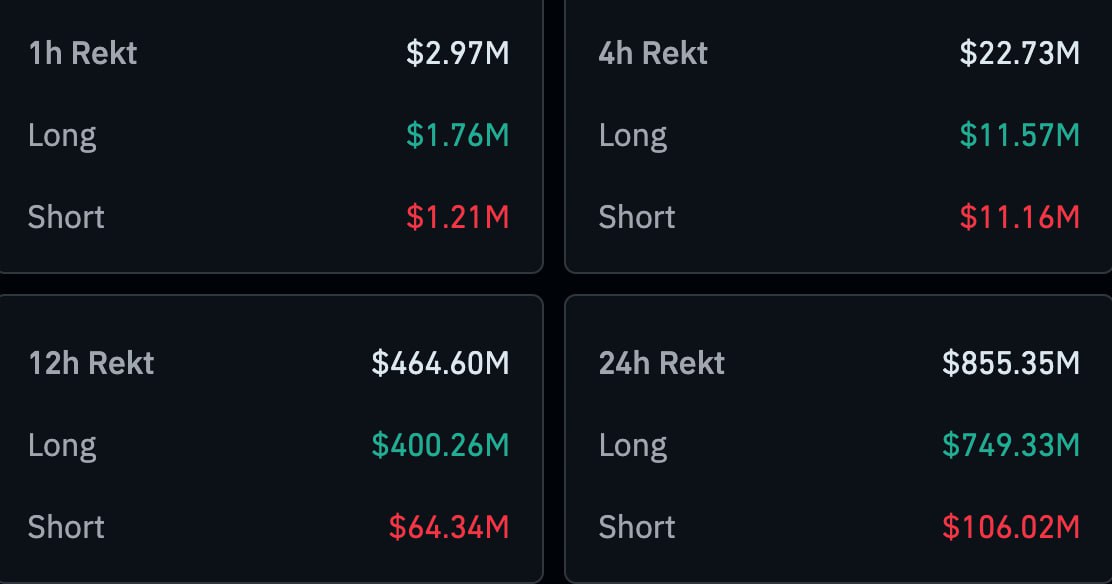Select the $400.26M long value
Screen dimensions: 1112x584
tap(440, 445)
